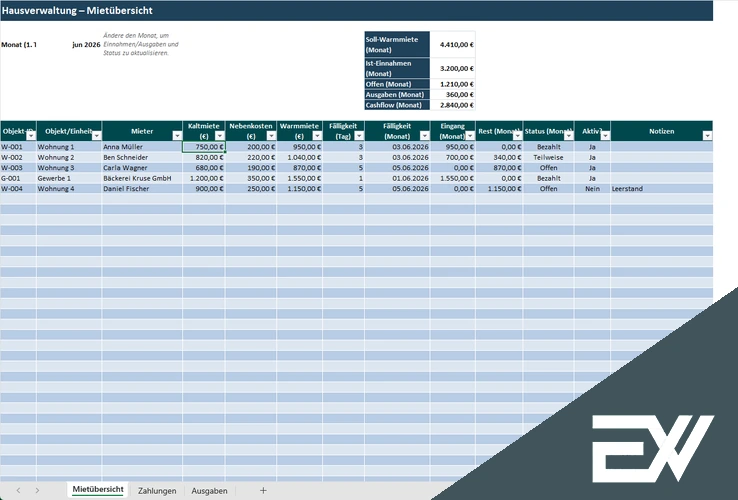
Task: Switch to the Mietübersicht sheet tab
Action: point(98,490)
